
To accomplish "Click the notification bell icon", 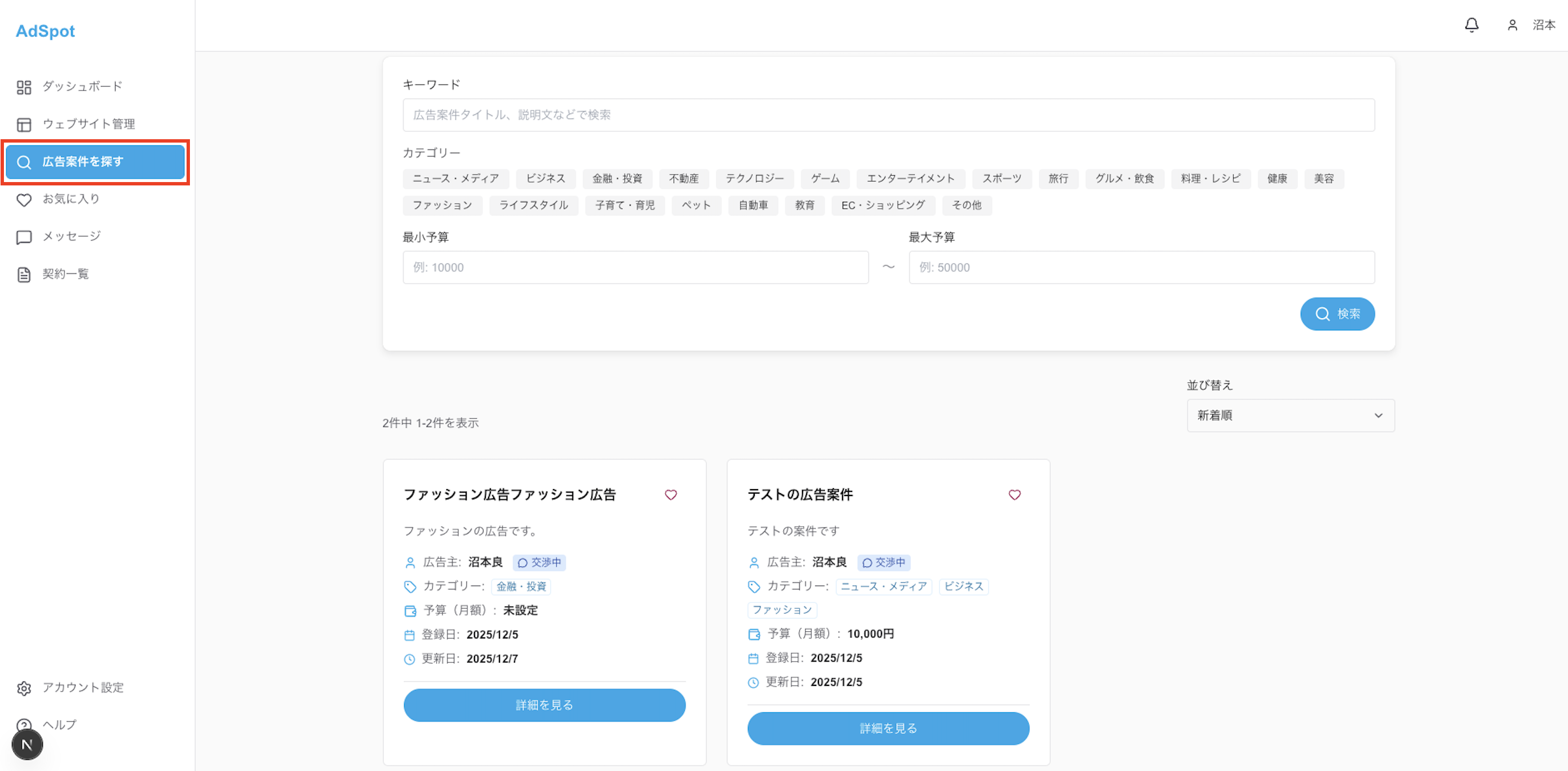I will tap(1471, 25).
